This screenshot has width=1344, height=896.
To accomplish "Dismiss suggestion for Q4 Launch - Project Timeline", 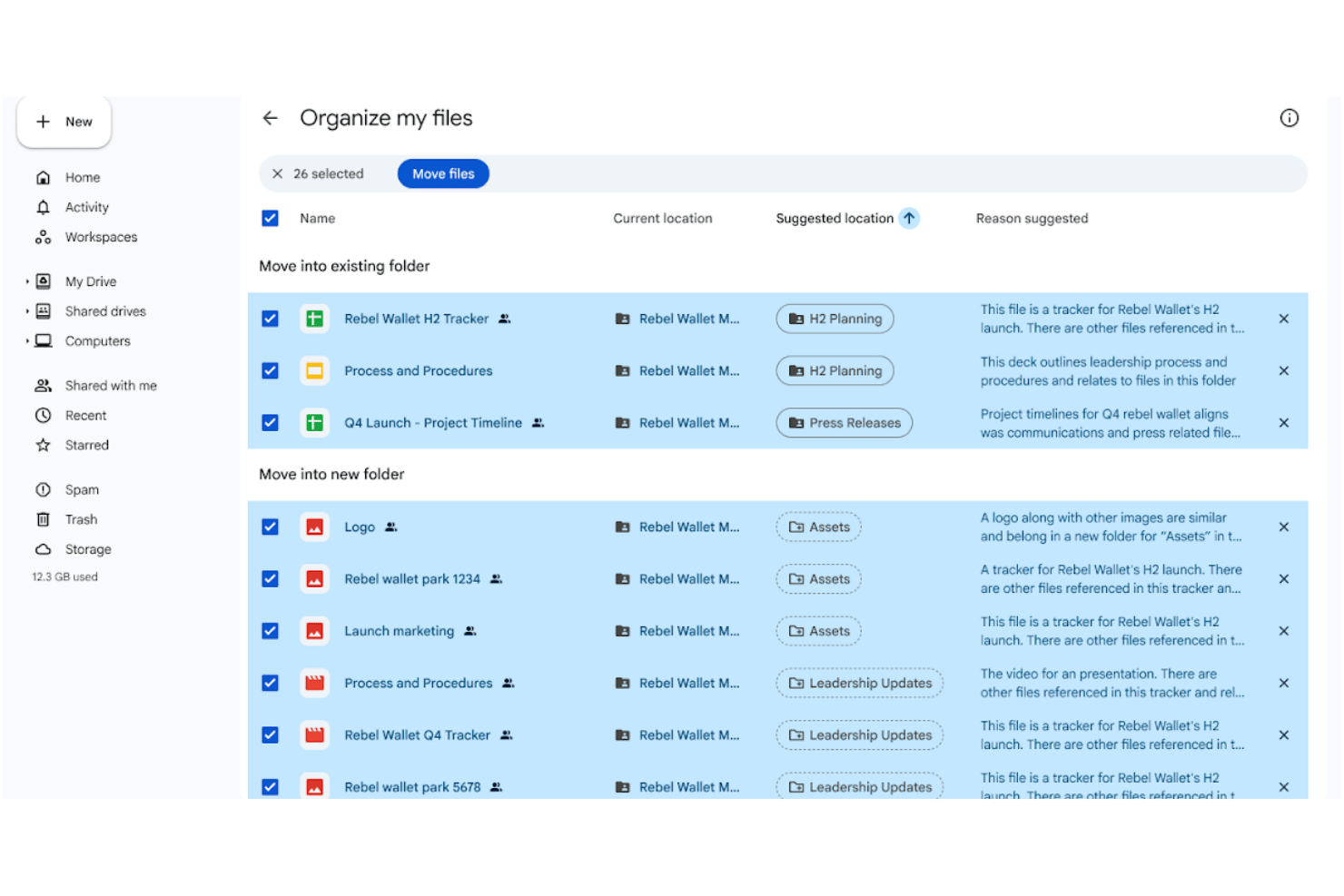I will pyautogui.click(x=1284, y=423).
